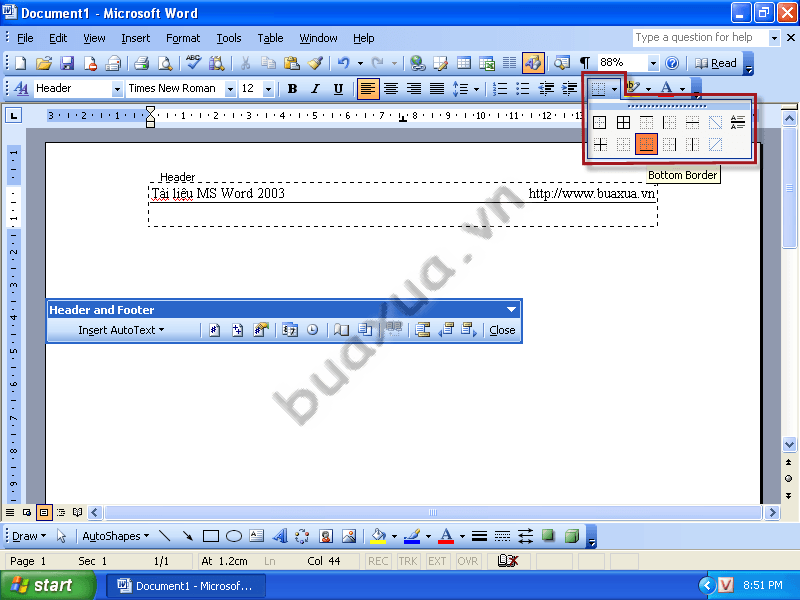This screenshot has height=600, width=800.
Task: Apply Outside Border from borders palette
Action: point(600,122)
